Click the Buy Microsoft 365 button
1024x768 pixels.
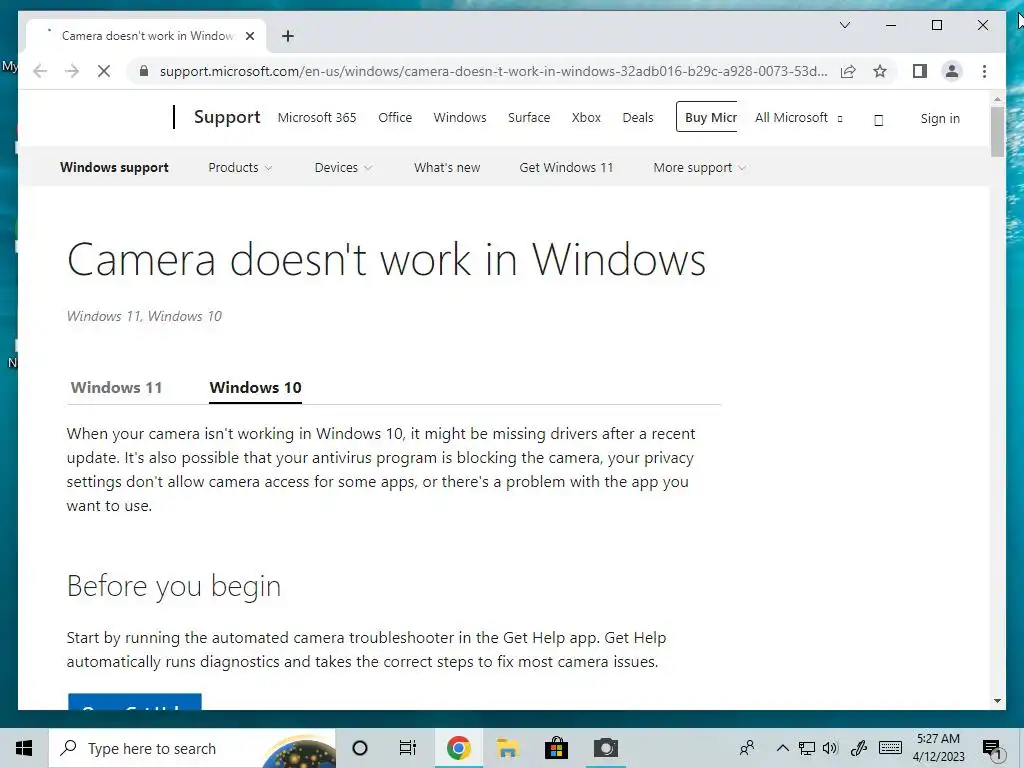tap(707, 117)
